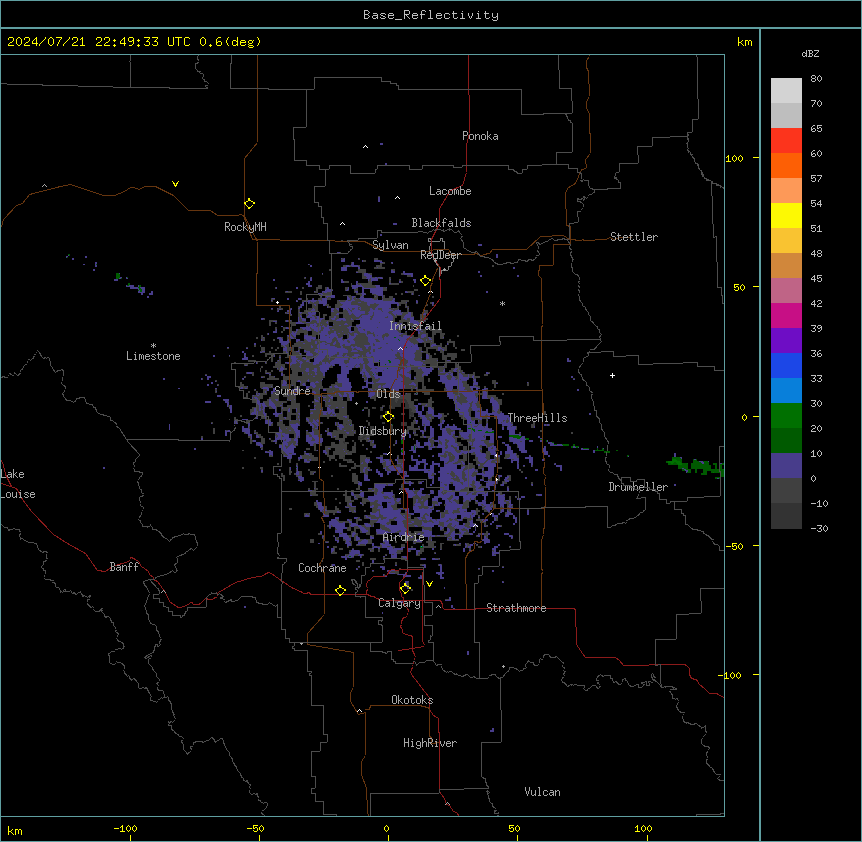Click the green 30-20 dBZ legend swatch
The height and width of the screenshot is (842, 862).
786,416
